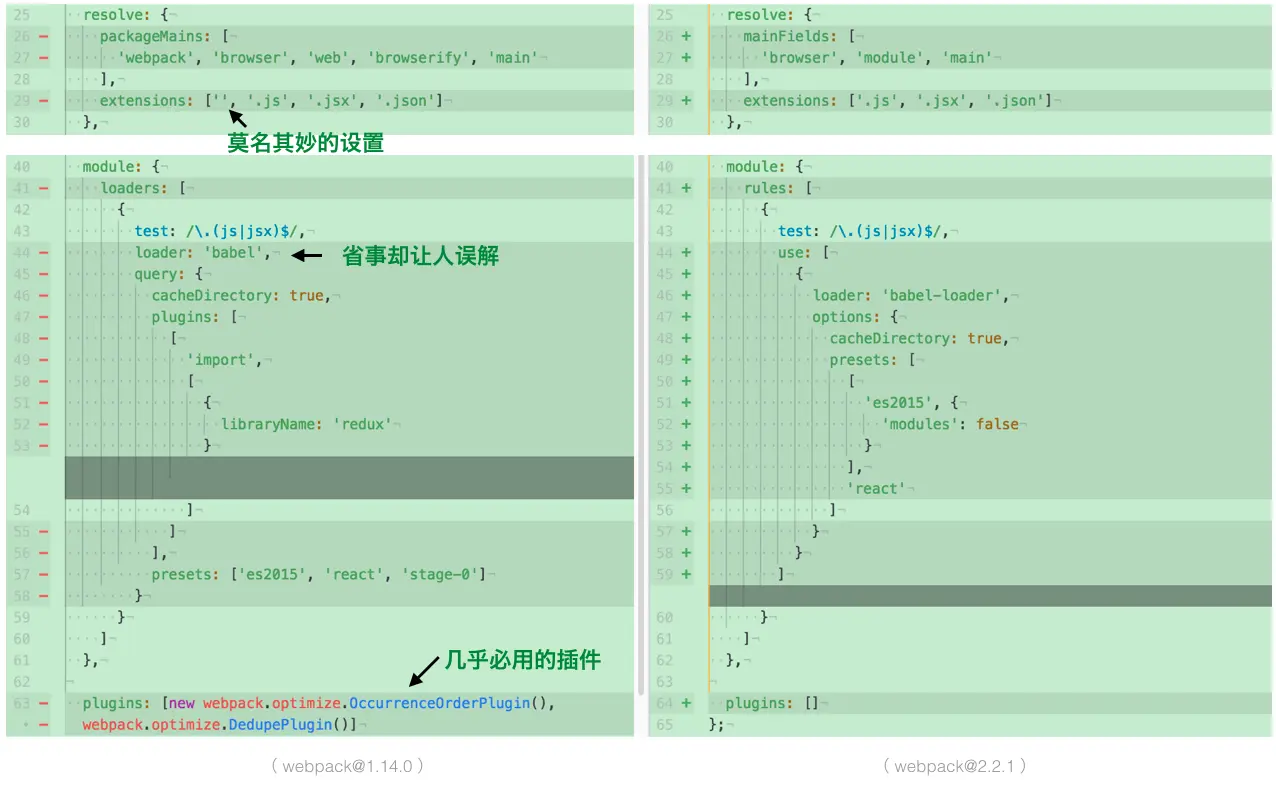Click the 'query: {' line

pos(169,274)
